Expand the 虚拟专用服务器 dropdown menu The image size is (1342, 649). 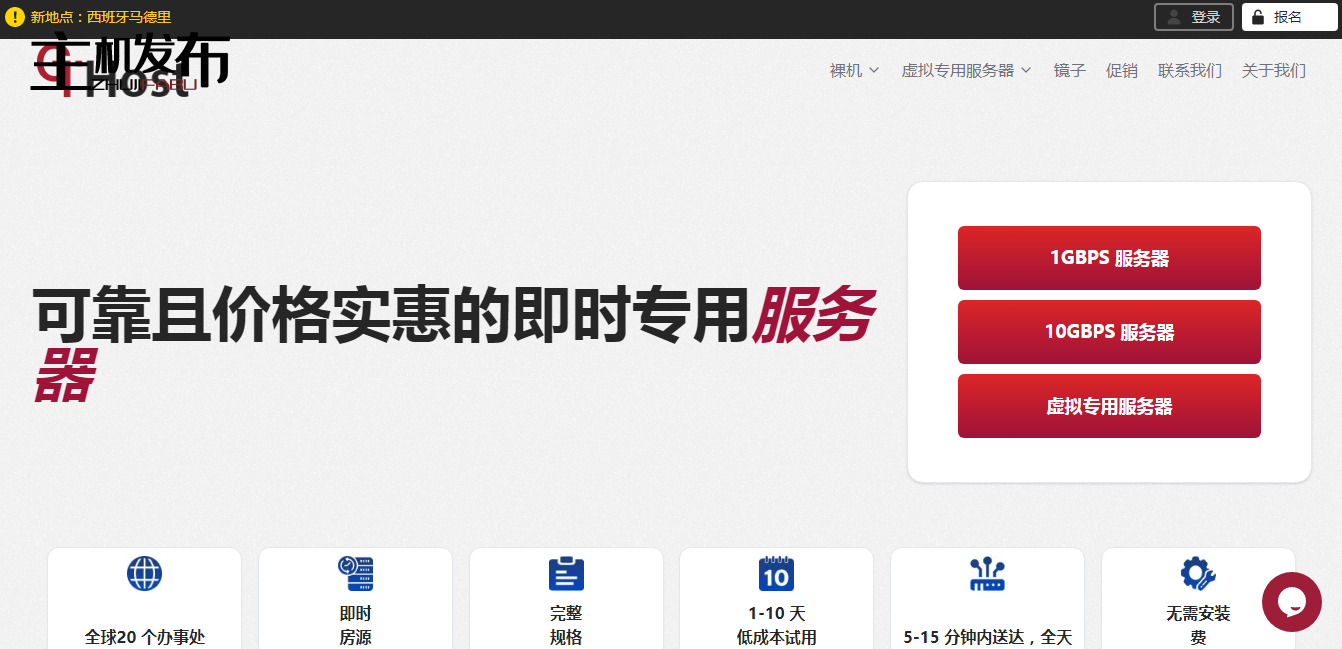click(x=966, y=71)
